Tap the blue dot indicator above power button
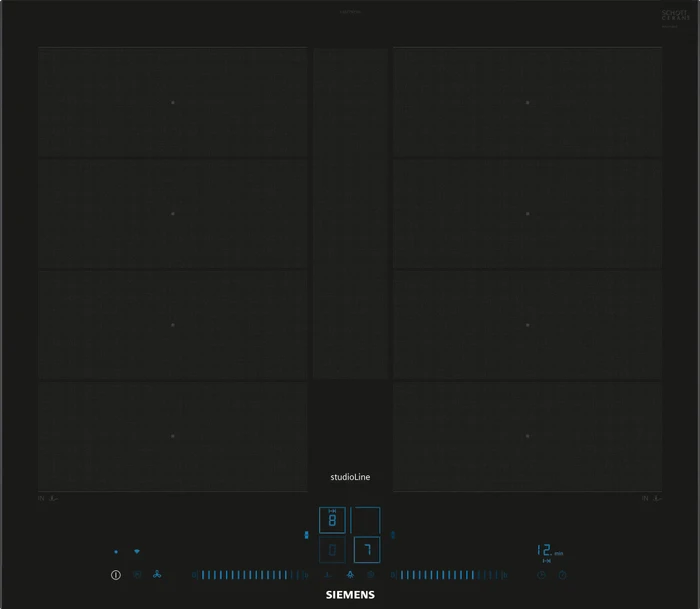The width and height of the screenshot is (700, 609). pyautogui.click(x=116, y=552)
